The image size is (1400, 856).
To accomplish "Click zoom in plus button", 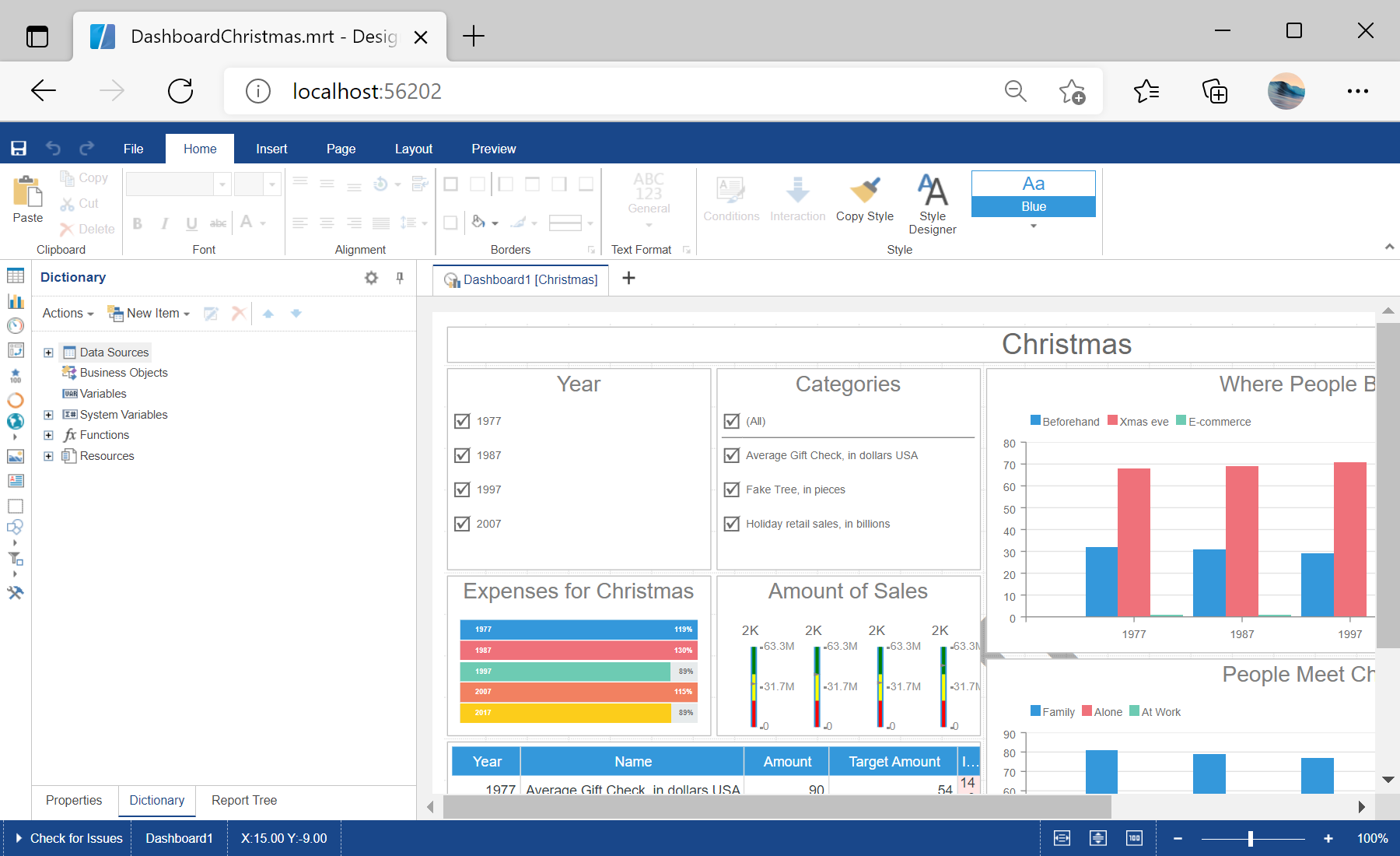I will click(x=1328, y=838).
